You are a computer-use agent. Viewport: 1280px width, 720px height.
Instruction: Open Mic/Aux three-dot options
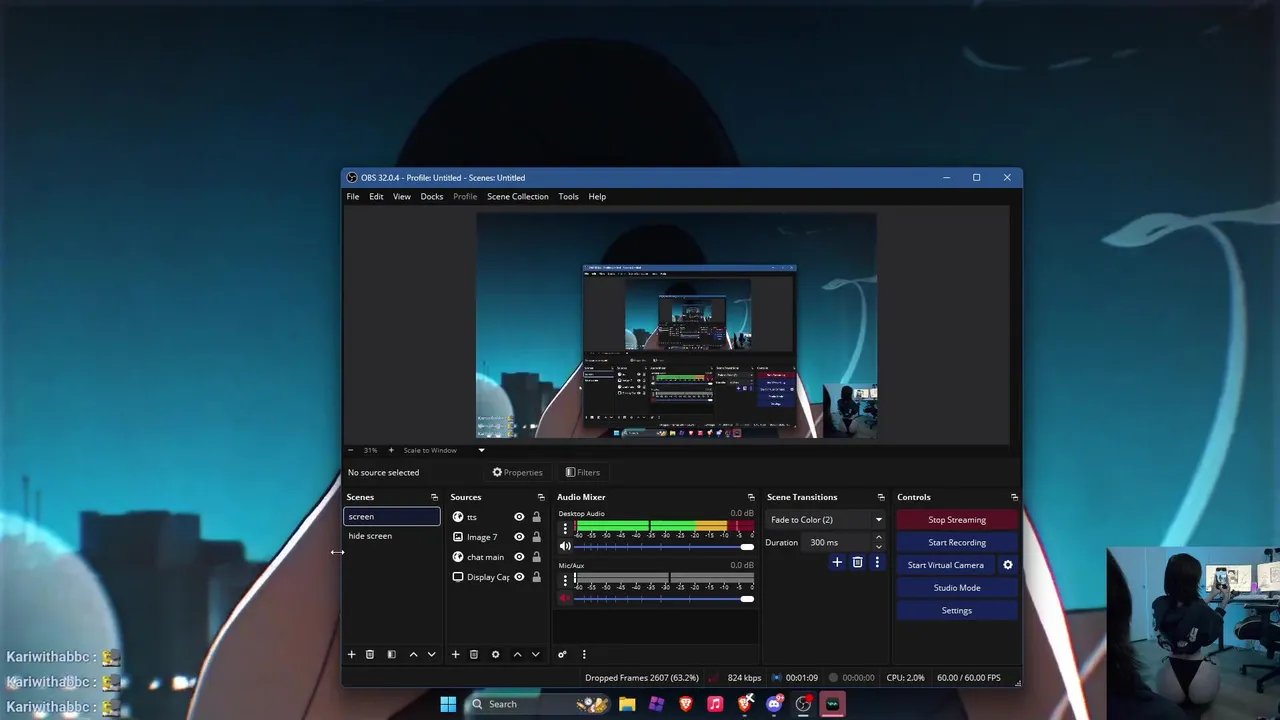tap(565, 579)
